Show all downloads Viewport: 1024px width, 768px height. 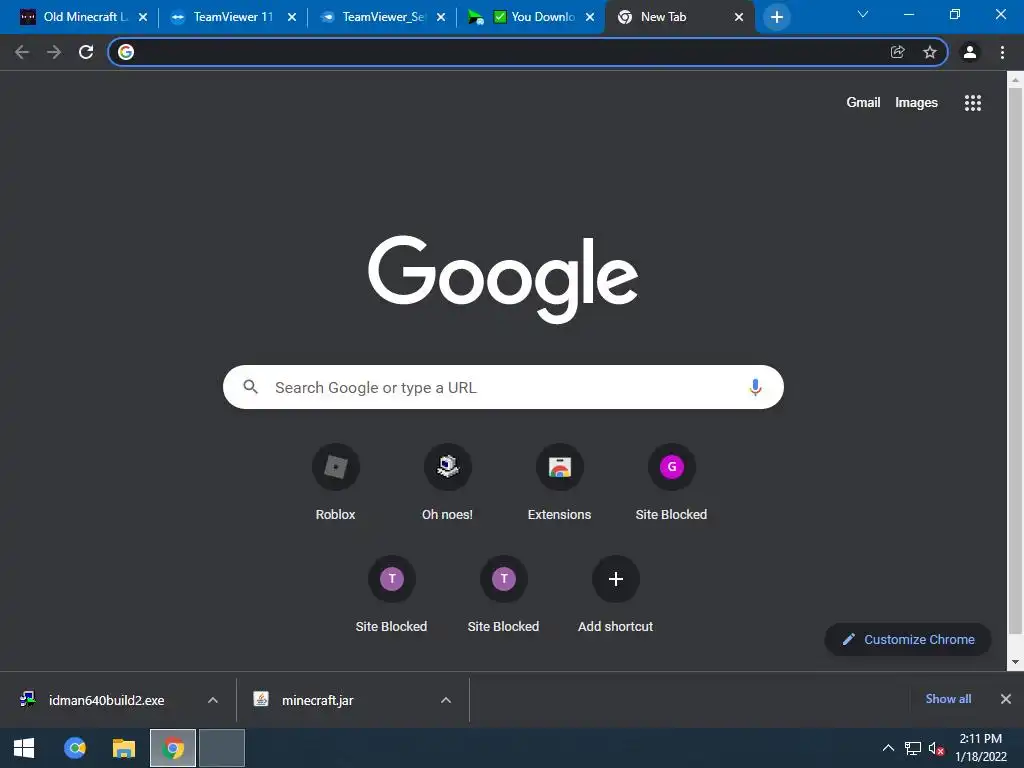(x=948, y=699)
